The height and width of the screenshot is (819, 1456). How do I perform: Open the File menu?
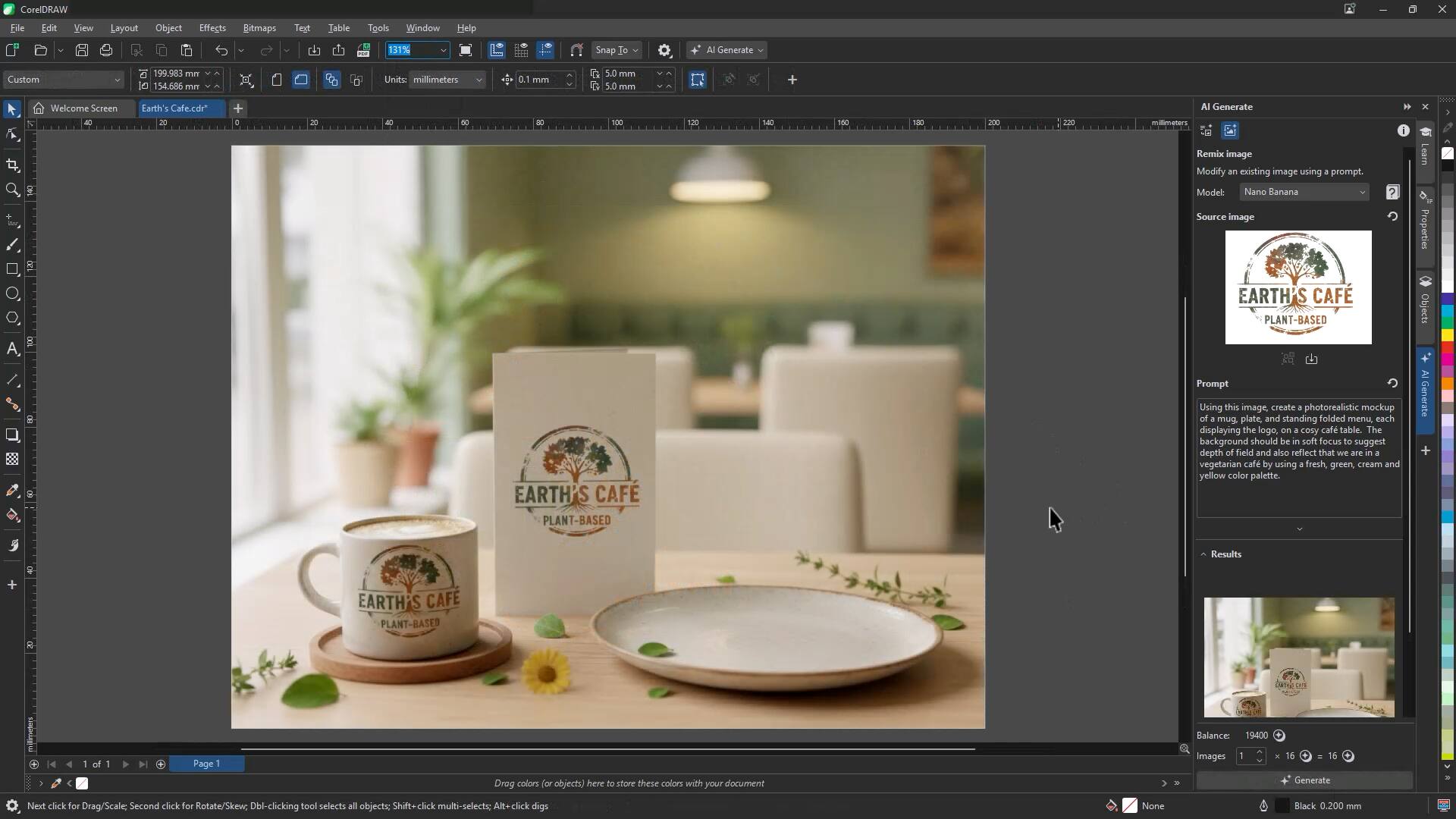coord(17,28)
